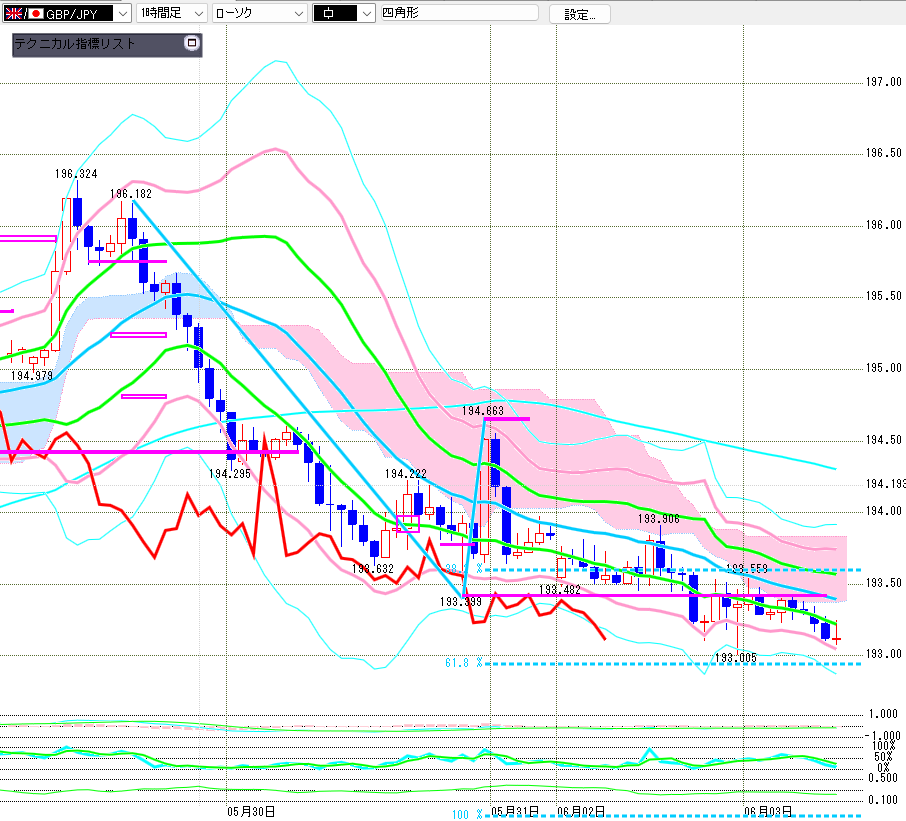Open the ローソク chart type dropdown

[259, 13]
